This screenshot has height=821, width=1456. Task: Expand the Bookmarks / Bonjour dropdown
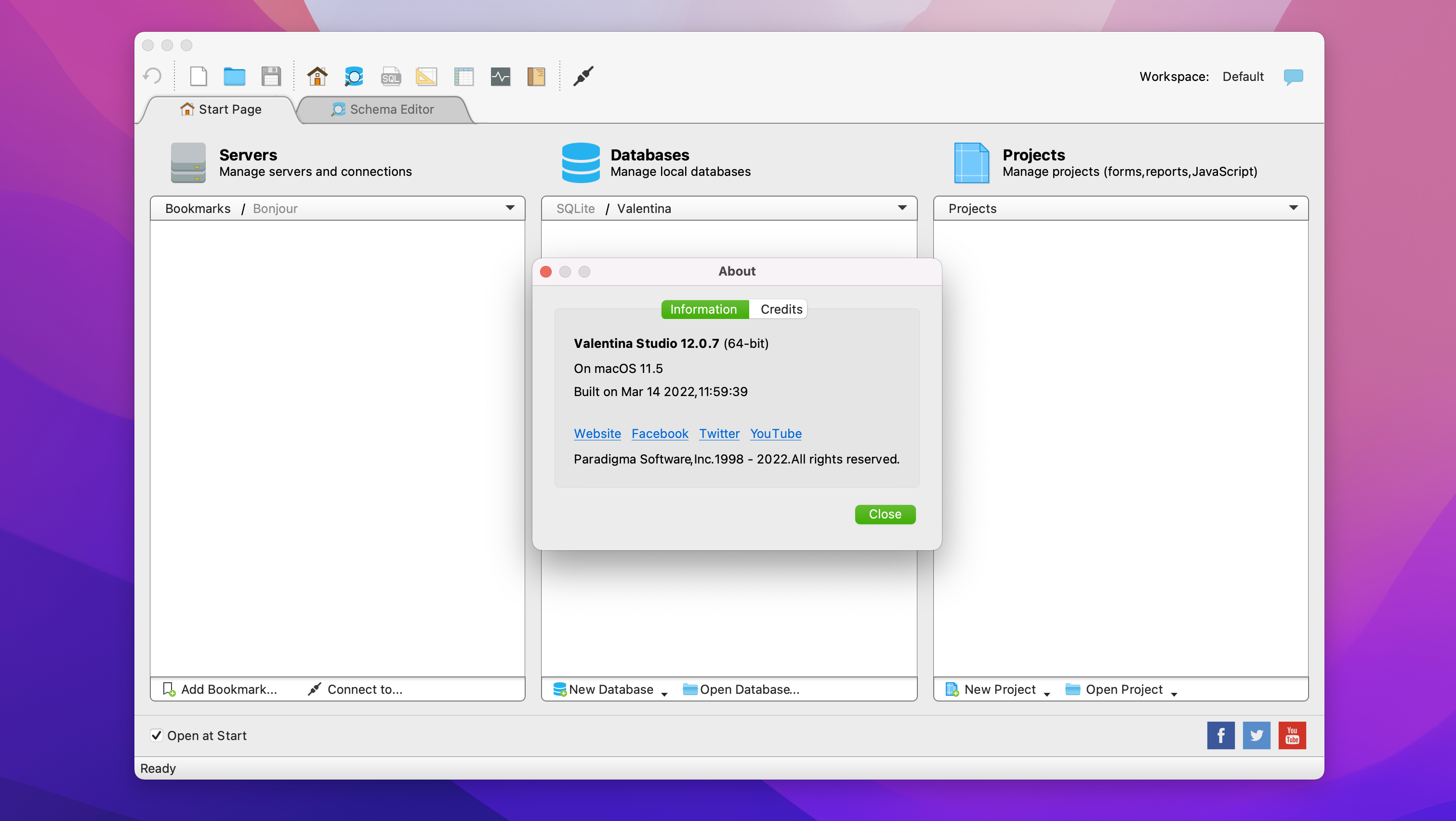pyautogui.click(x=510, y=208)
